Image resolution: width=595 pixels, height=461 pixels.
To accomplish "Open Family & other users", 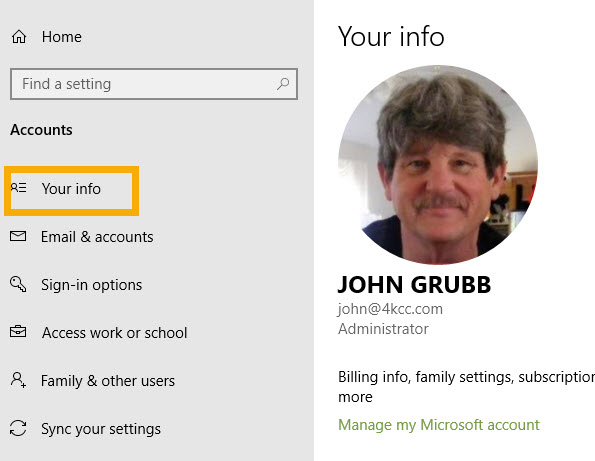I will [x=108, y=381].
